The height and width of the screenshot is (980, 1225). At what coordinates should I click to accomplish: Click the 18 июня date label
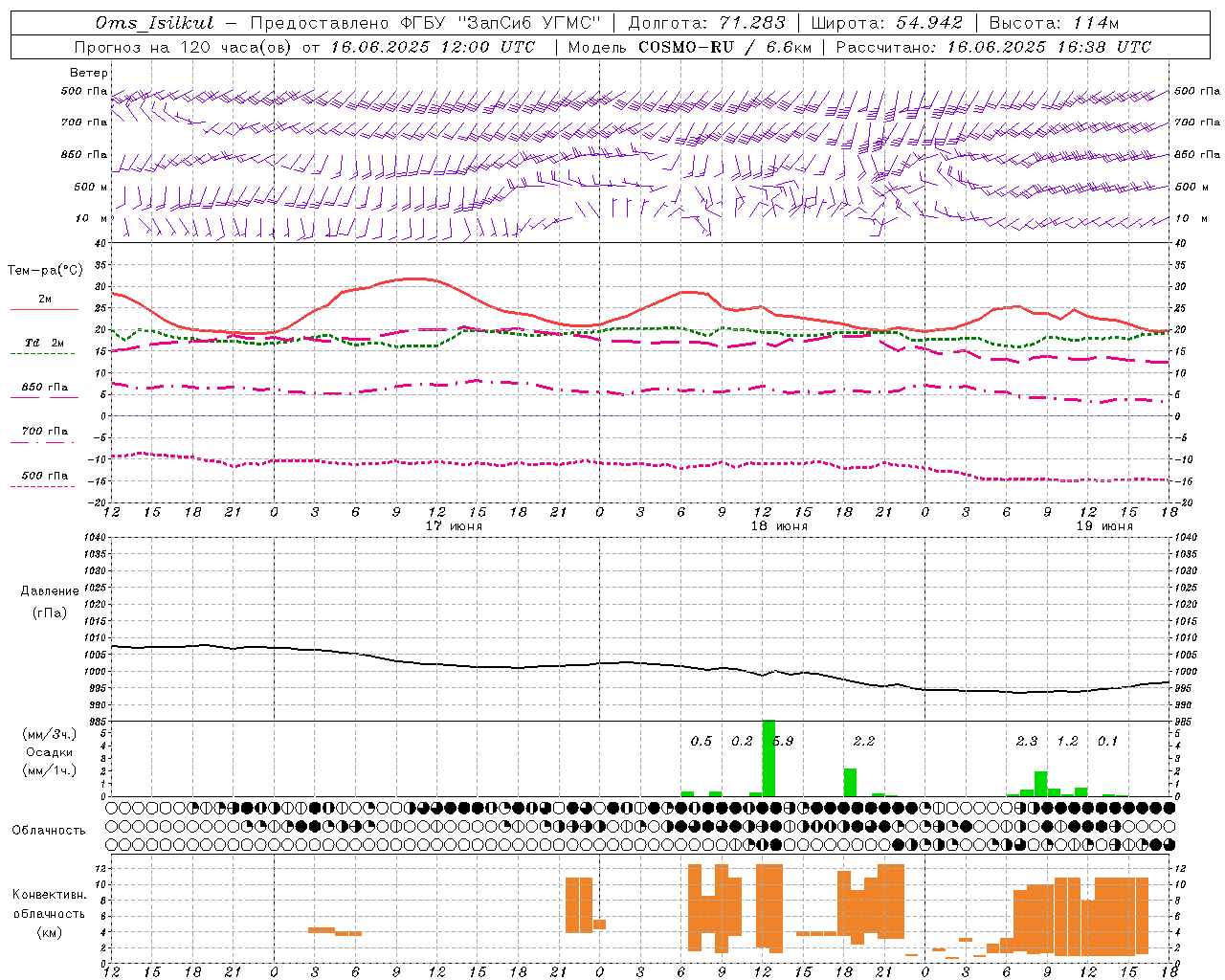click(x=779, y=526)
